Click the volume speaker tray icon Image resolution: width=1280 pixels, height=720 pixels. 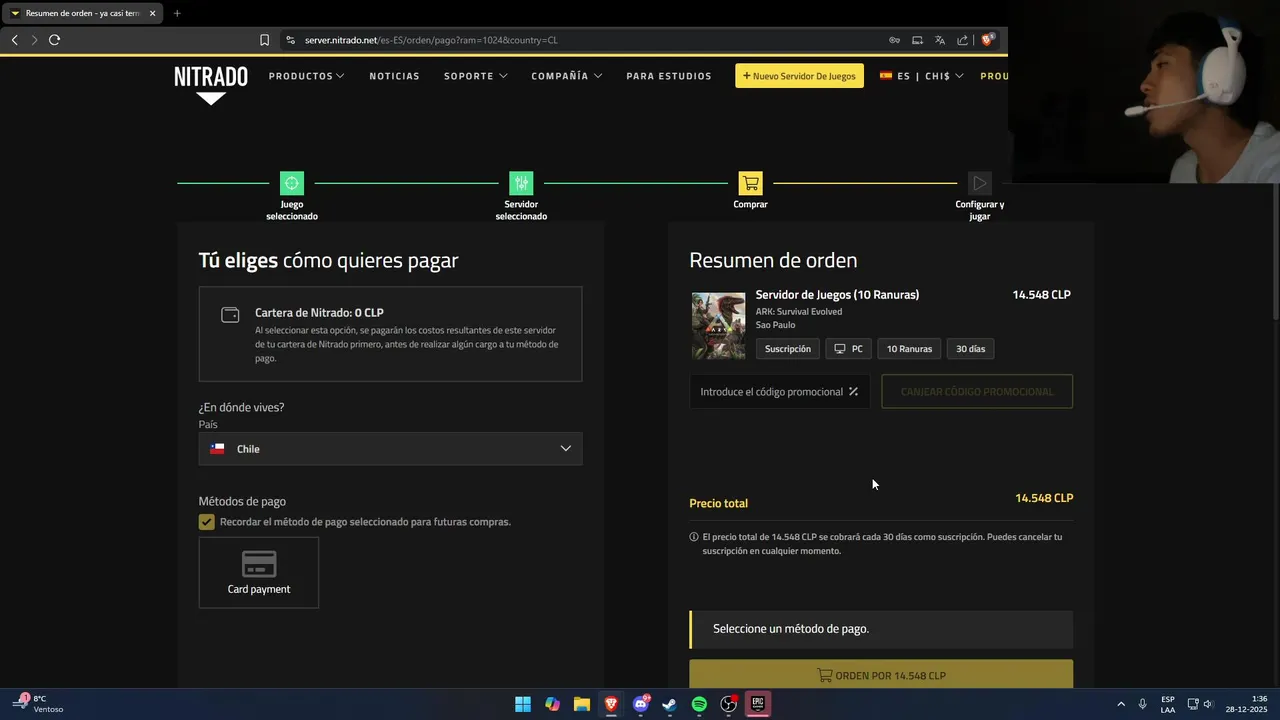[x=1208, y=704]
